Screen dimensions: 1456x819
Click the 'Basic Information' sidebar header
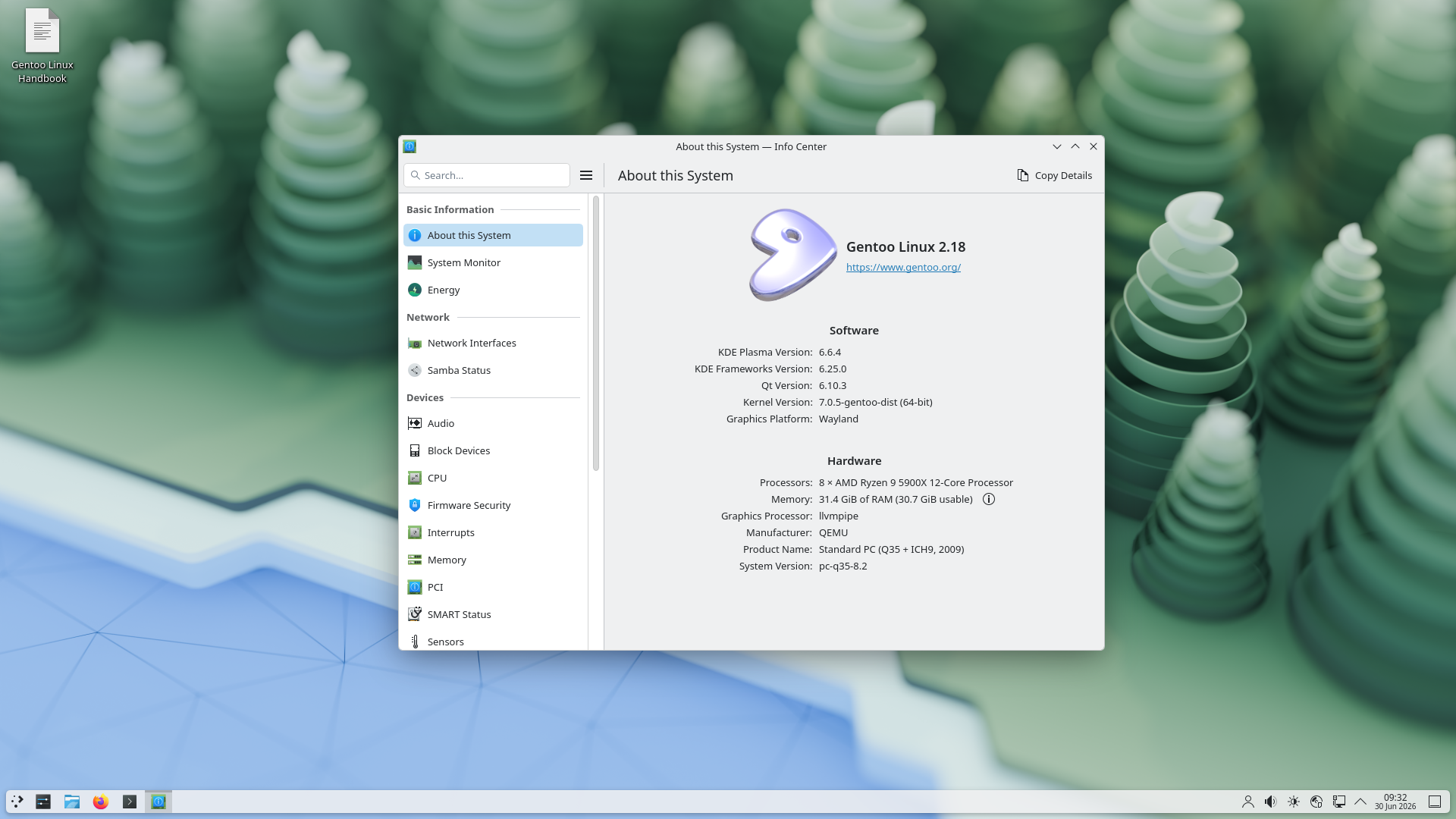(x=450, y=209)
